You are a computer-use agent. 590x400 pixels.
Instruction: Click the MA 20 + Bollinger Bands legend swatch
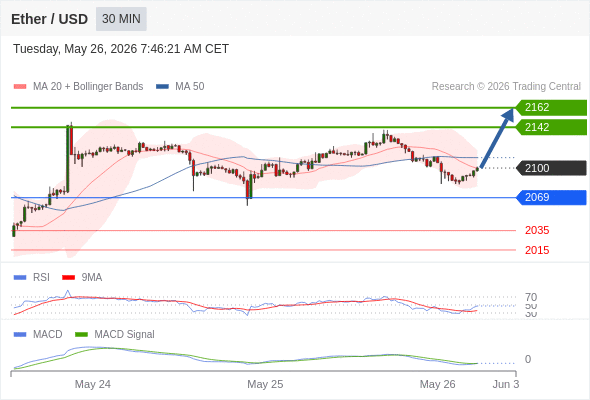click(20, 87)
